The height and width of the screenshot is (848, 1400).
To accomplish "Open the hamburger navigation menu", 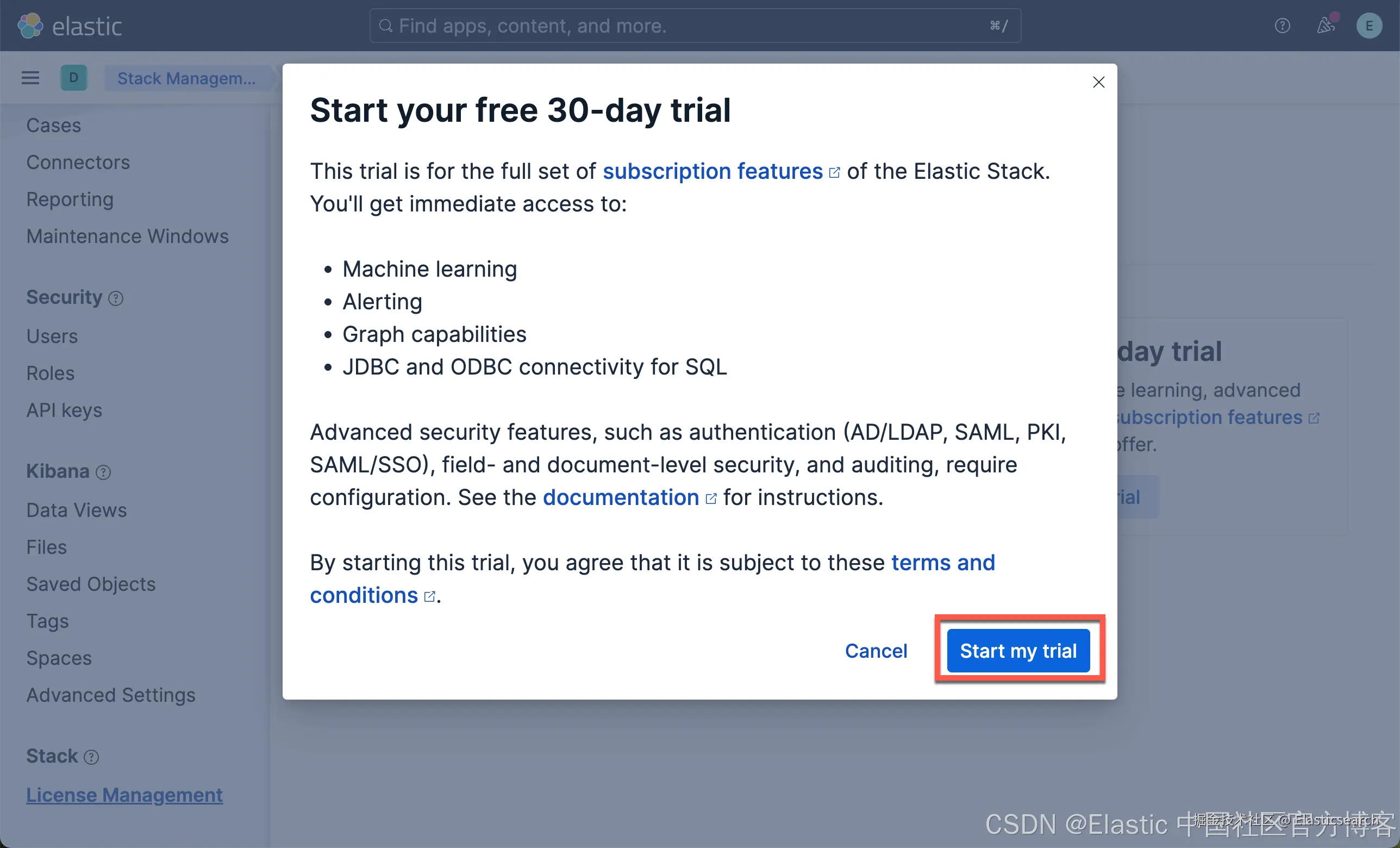I will point(30,78).
